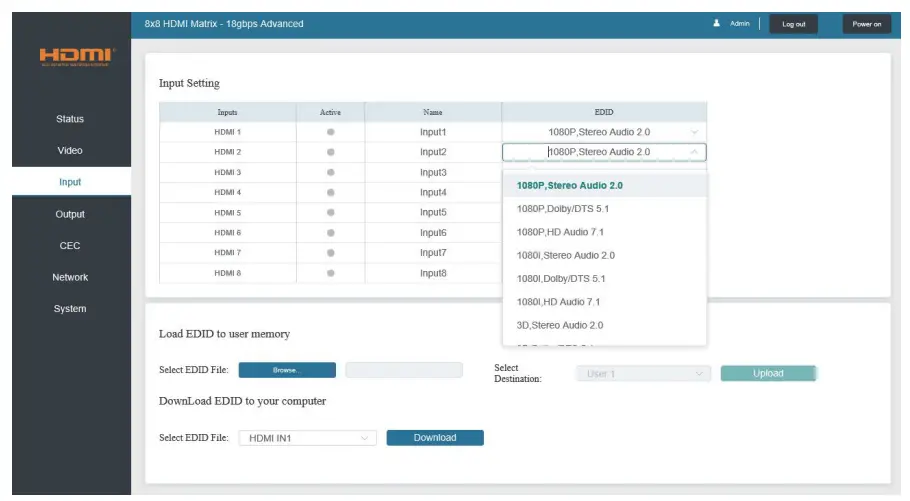Open the HDMI IN1 EDID file dropdown
The width and height of the screenshot is (910, 501).
(x=308, y=438)
